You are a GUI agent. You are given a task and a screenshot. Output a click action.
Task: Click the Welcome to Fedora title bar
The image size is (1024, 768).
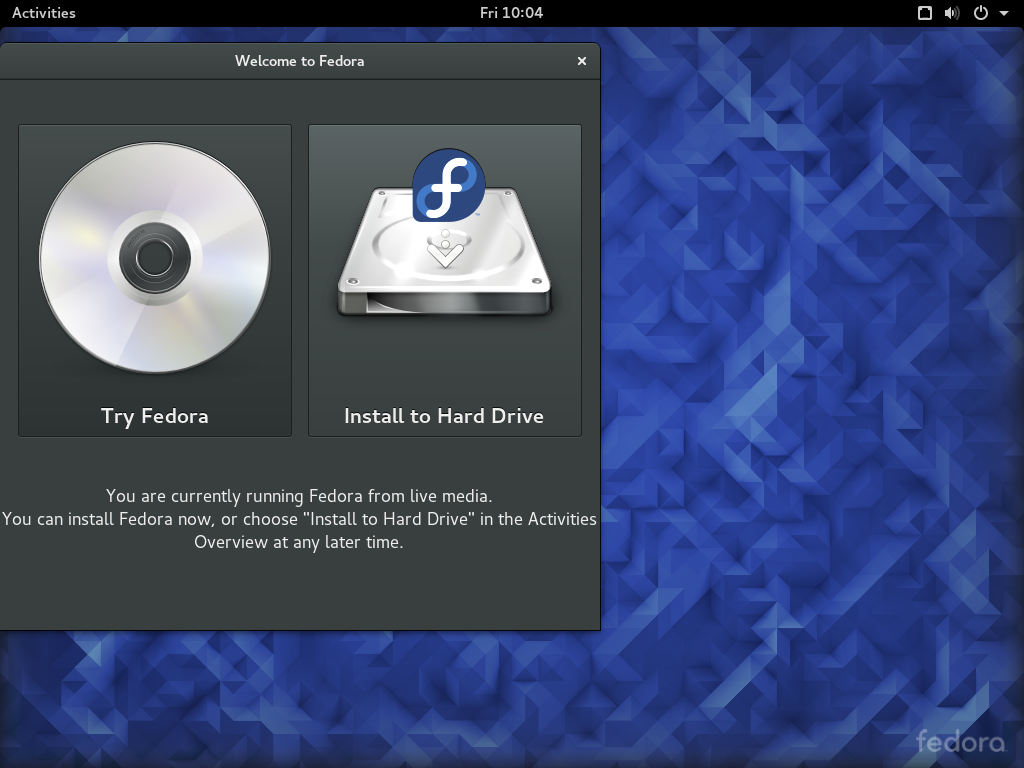(x=300, y=61)
